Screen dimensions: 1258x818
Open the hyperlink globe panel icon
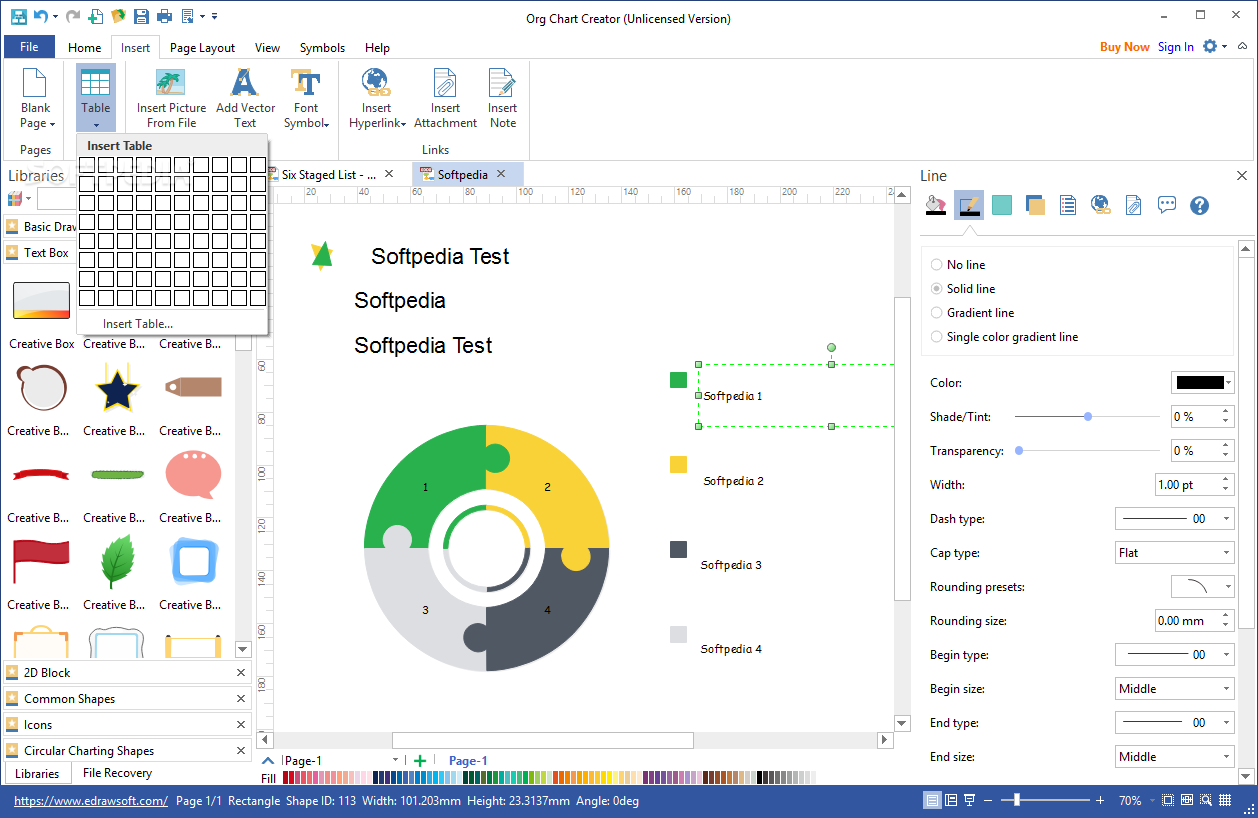click(1101, 205)
